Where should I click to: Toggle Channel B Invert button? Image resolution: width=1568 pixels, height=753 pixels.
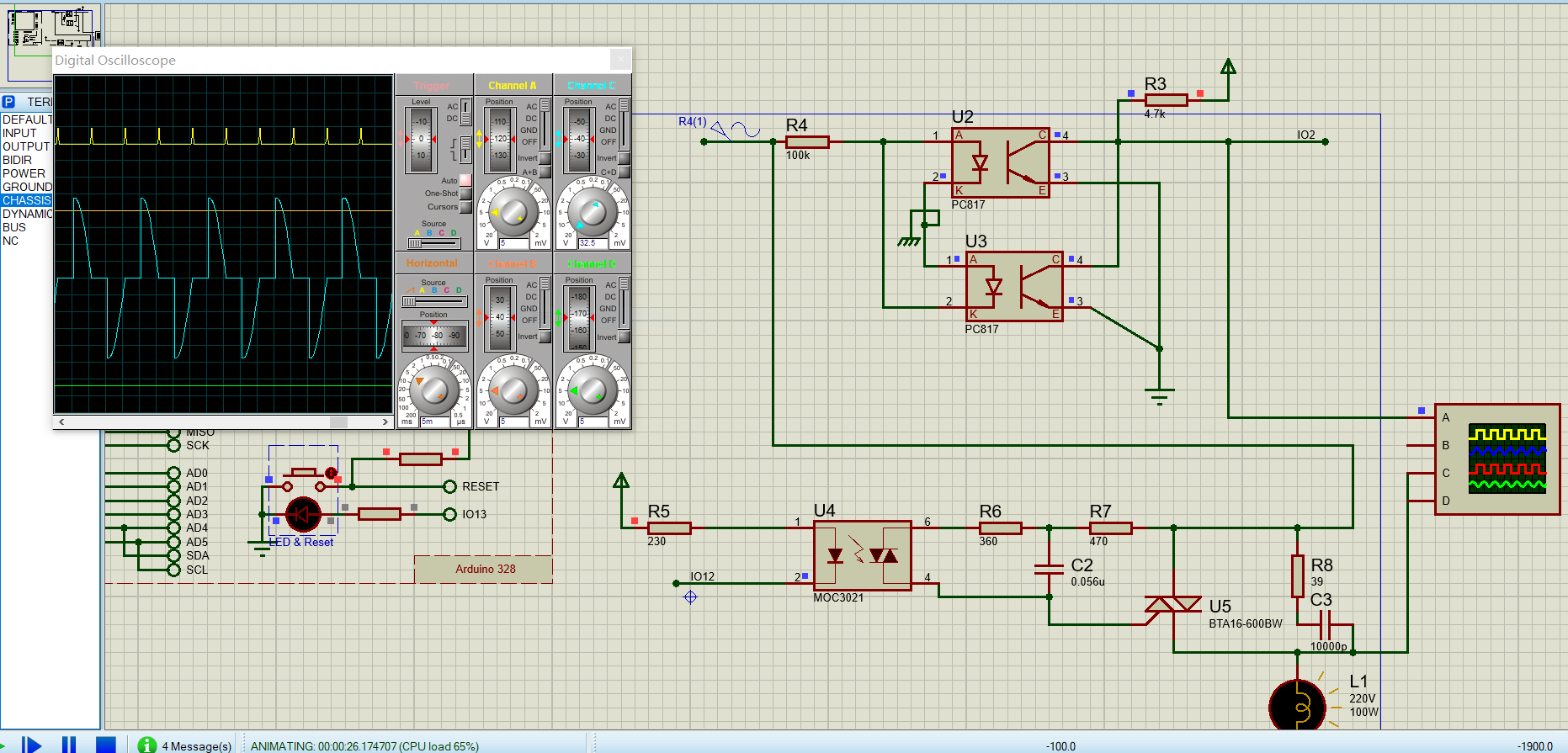545,337
